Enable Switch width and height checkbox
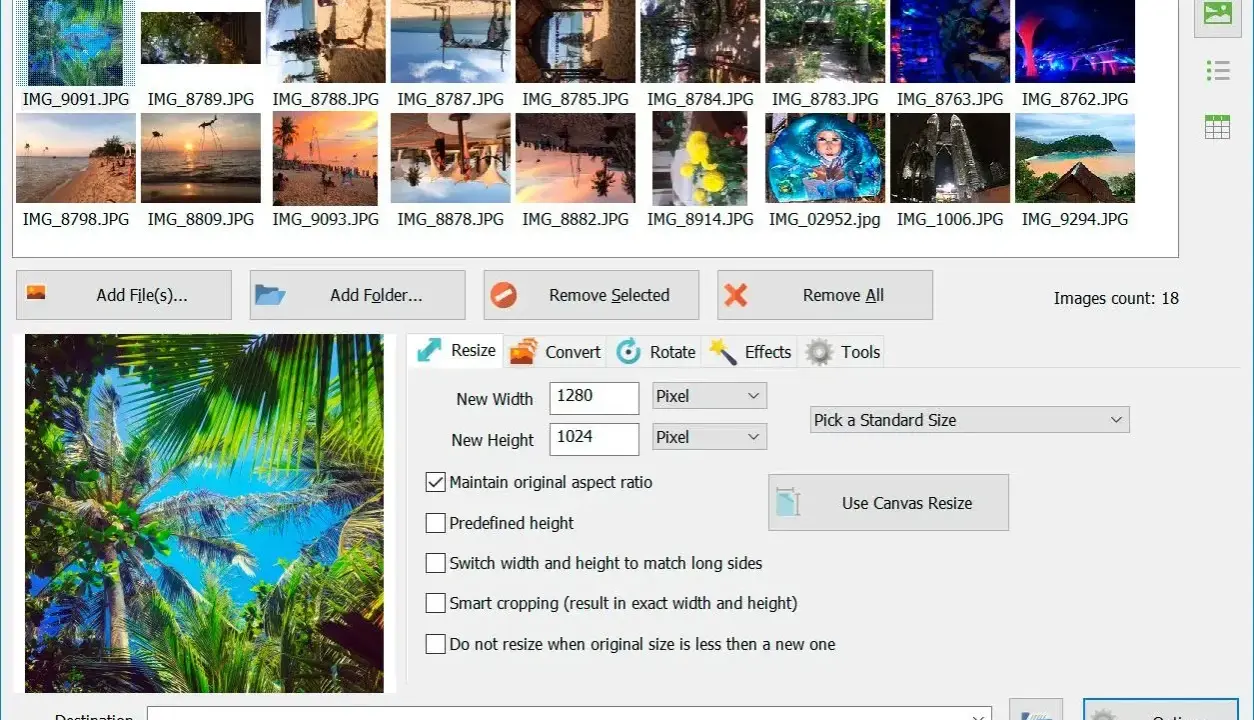The image size is (1254, 720). pyautogui.click(x=435, y=563)
